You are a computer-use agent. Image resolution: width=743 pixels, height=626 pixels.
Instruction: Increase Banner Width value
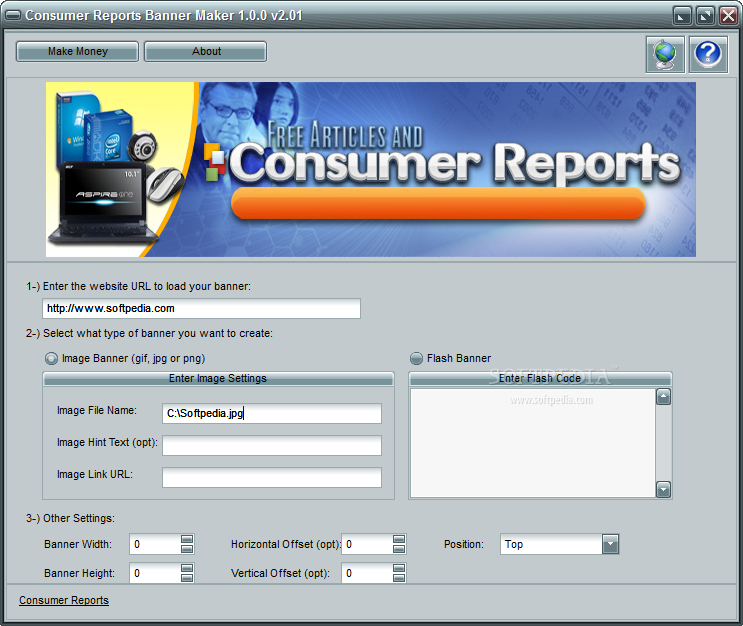[187, 539]
